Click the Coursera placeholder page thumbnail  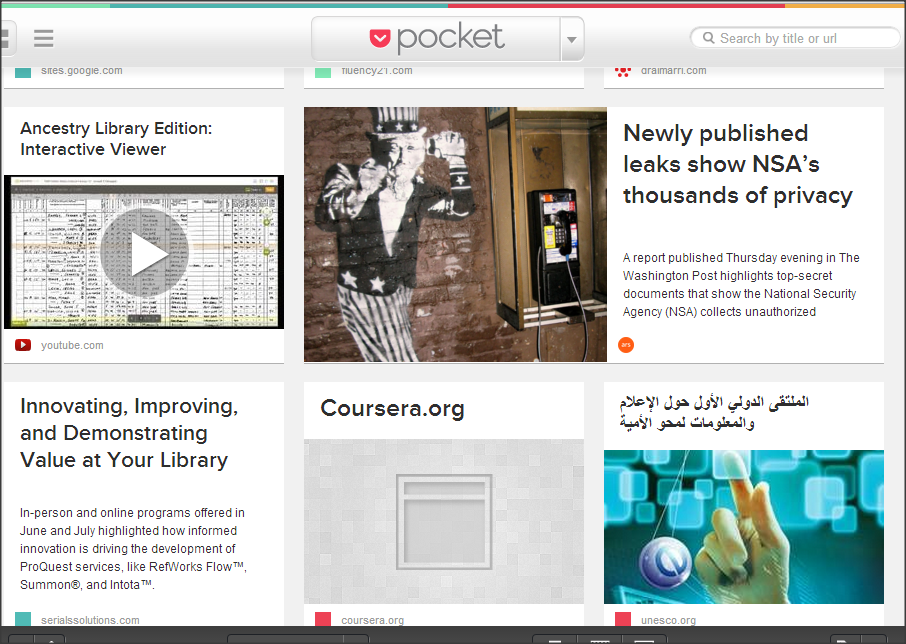coord(444,522)
